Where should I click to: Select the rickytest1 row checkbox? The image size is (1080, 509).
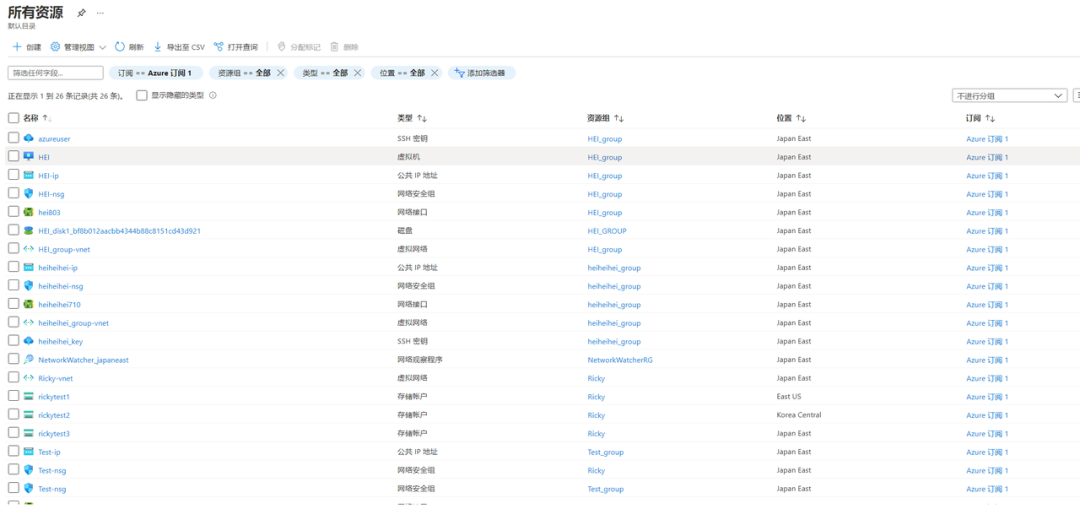pos(13,396)
